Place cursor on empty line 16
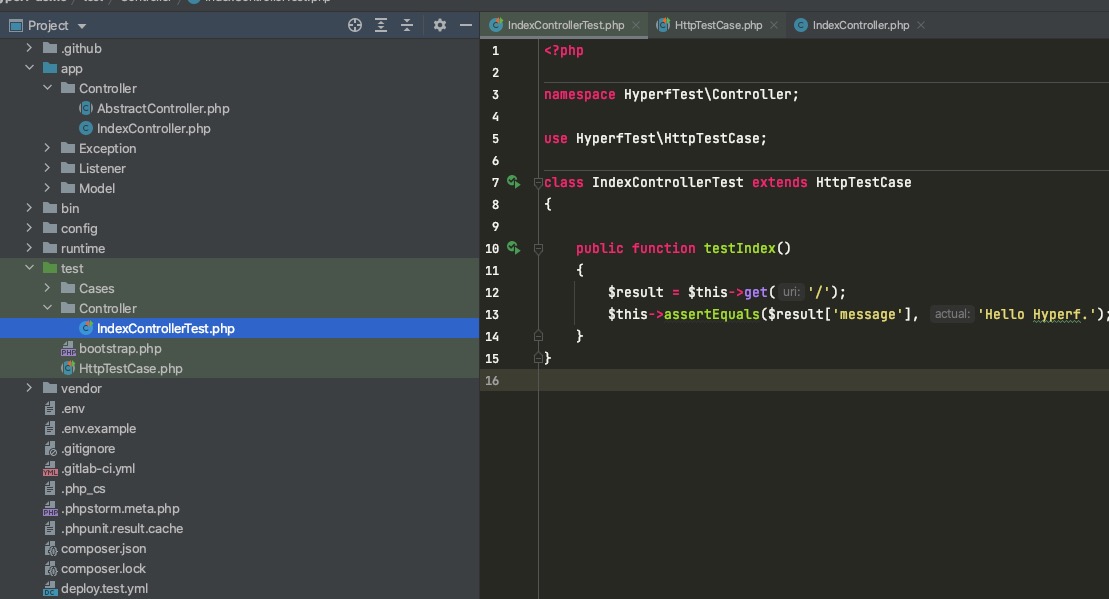 point(823,380)
